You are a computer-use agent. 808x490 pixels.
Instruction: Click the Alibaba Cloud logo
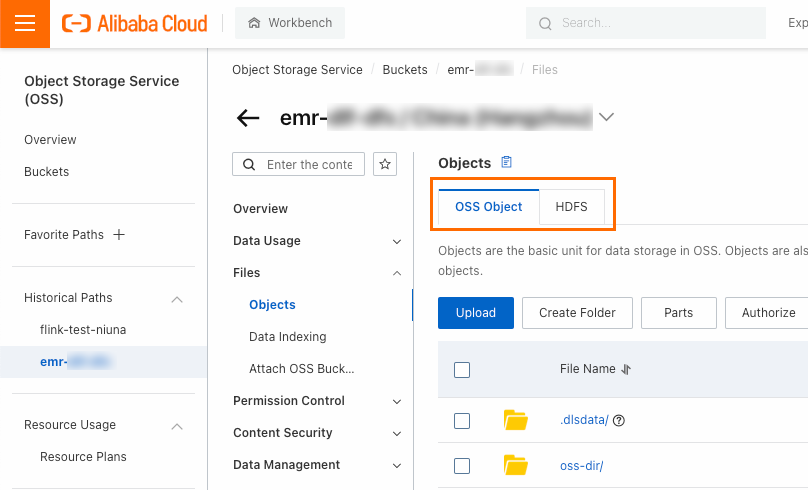pos(135,23)
